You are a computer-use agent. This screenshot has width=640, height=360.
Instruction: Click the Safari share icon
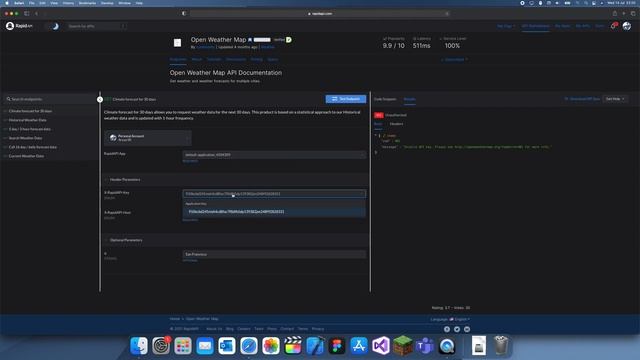[x=614, y=13]
